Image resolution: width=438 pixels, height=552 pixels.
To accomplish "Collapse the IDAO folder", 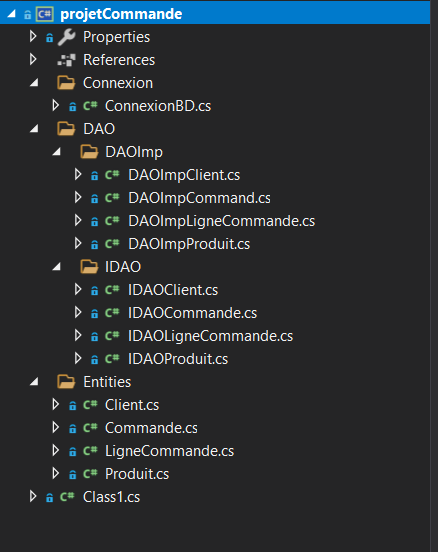I will 56,267.
